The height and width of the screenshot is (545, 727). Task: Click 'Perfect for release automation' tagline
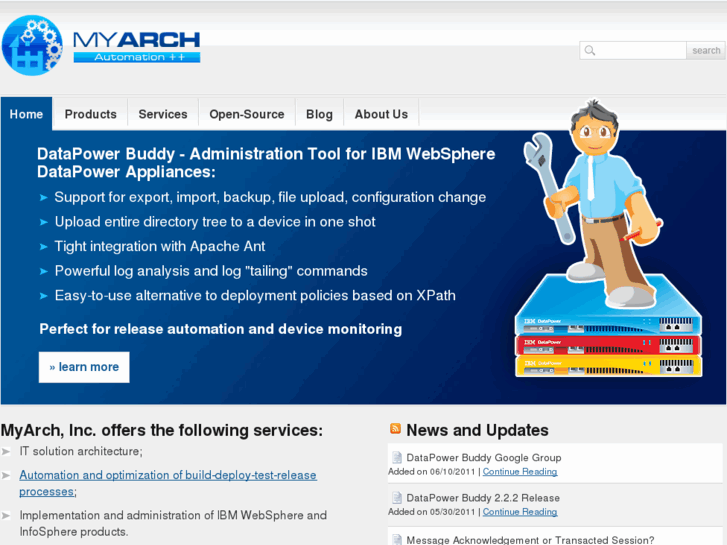pyautogui.click(x=220, y=329)
